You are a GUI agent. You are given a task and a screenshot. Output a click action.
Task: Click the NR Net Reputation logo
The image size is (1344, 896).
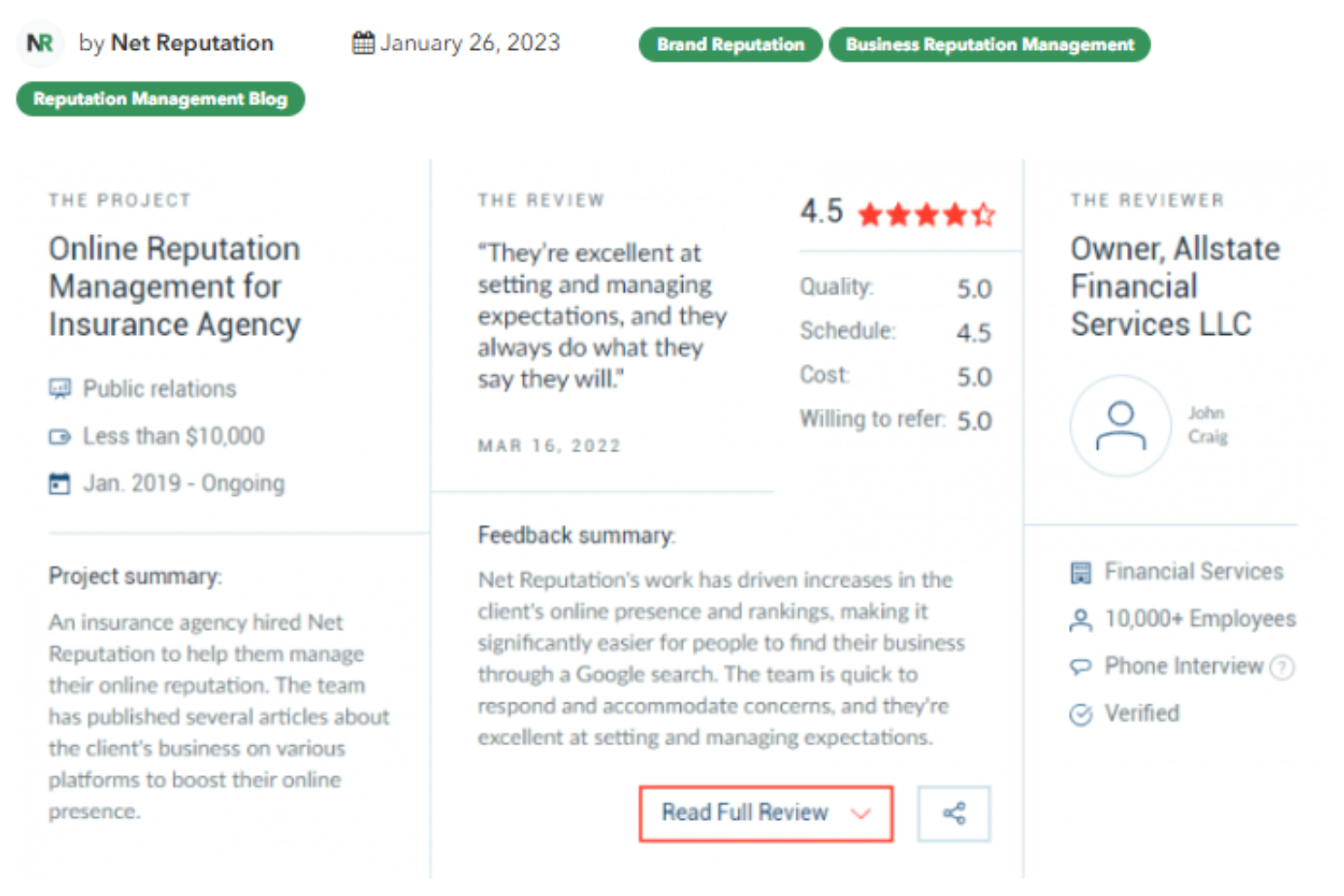pos(40,43)
